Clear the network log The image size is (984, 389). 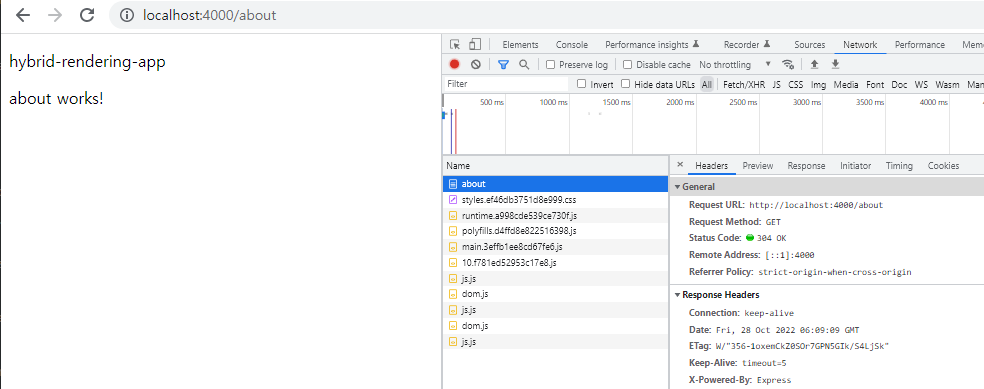[476, 64]
